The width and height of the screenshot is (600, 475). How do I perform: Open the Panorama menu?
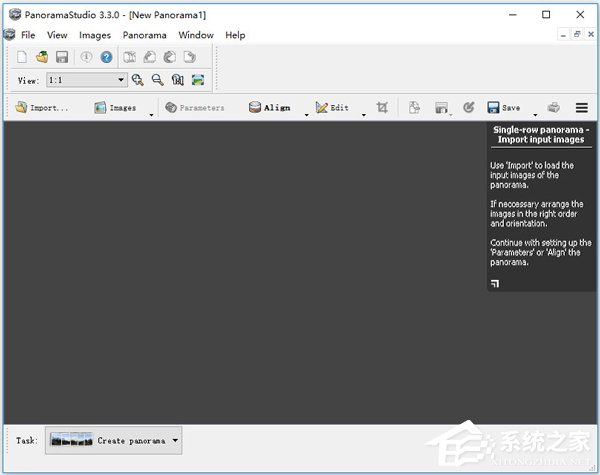point(144,35)
